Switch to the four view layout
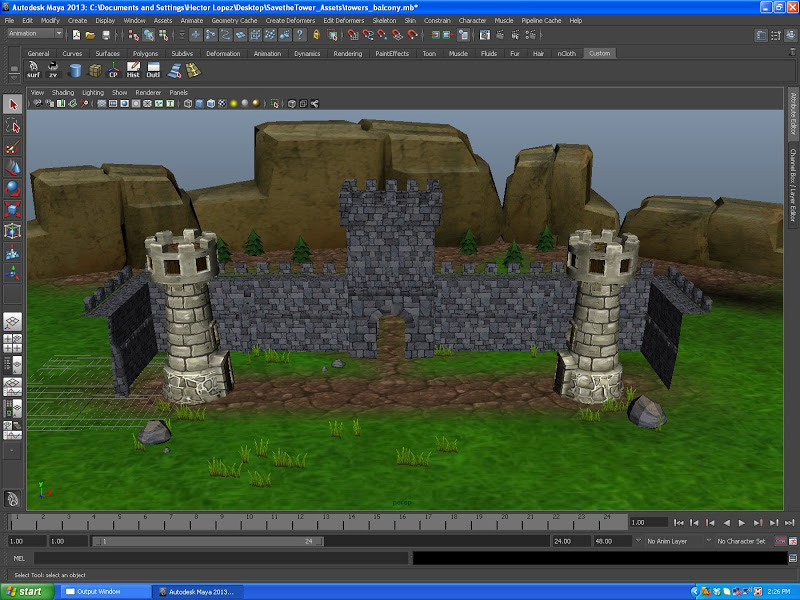Viewport: 800px width, 600px height. 13,343
